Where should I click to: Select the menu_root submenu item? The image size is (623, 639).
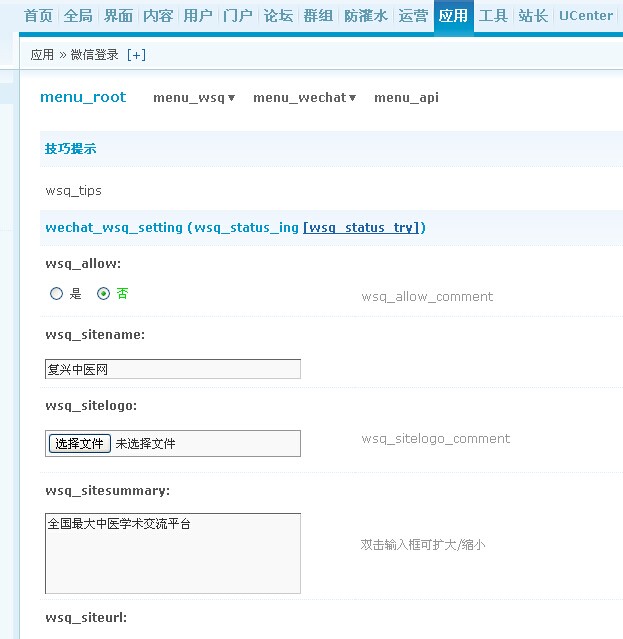tap(83, 97)
